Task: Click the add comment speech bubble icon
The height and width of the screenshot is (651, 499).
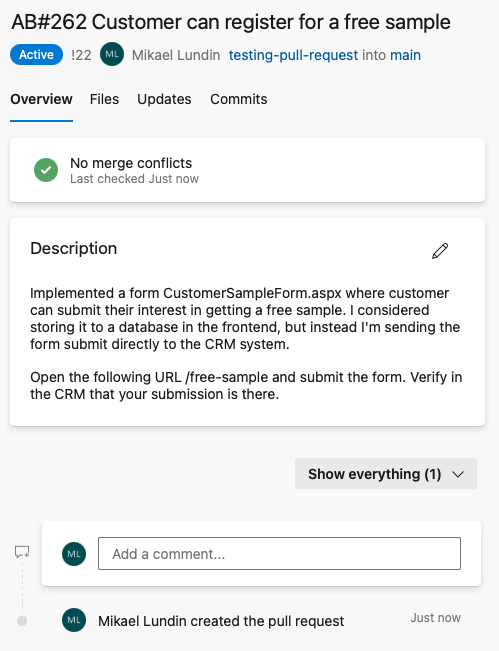Action: [22, 552]
